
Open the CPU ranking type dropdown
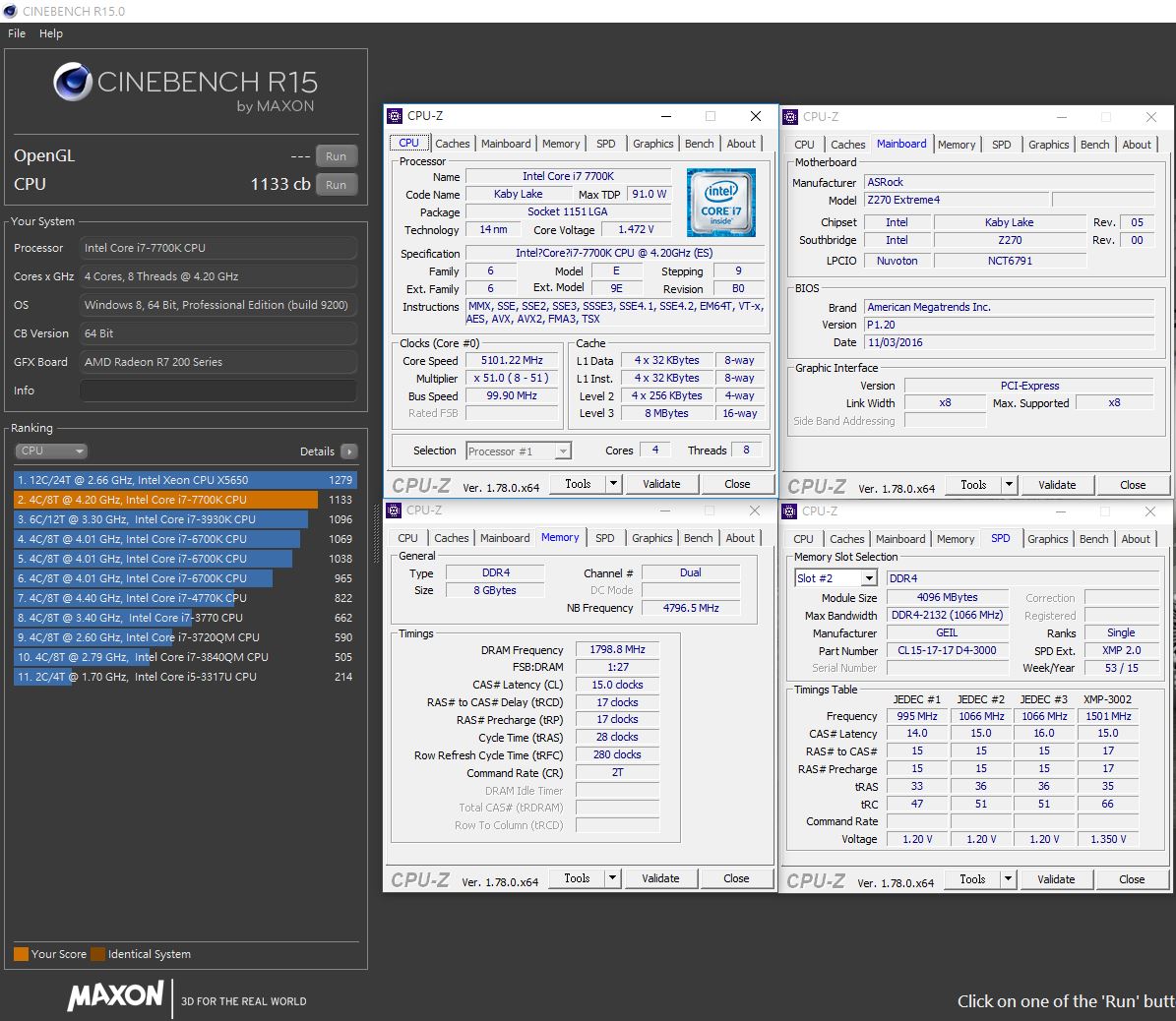point(51,450)
